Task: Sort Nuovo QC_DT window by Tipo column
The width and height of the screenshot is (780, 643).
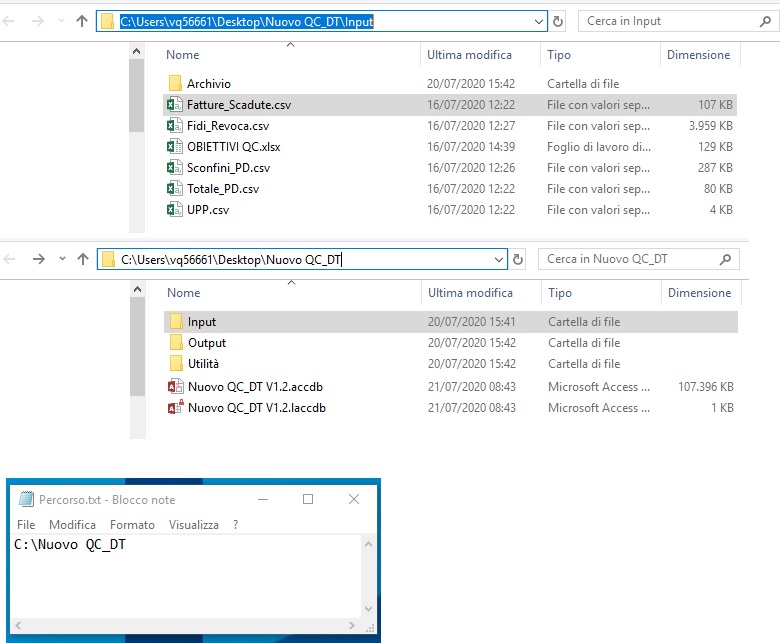Action: (x=560, y=292)
